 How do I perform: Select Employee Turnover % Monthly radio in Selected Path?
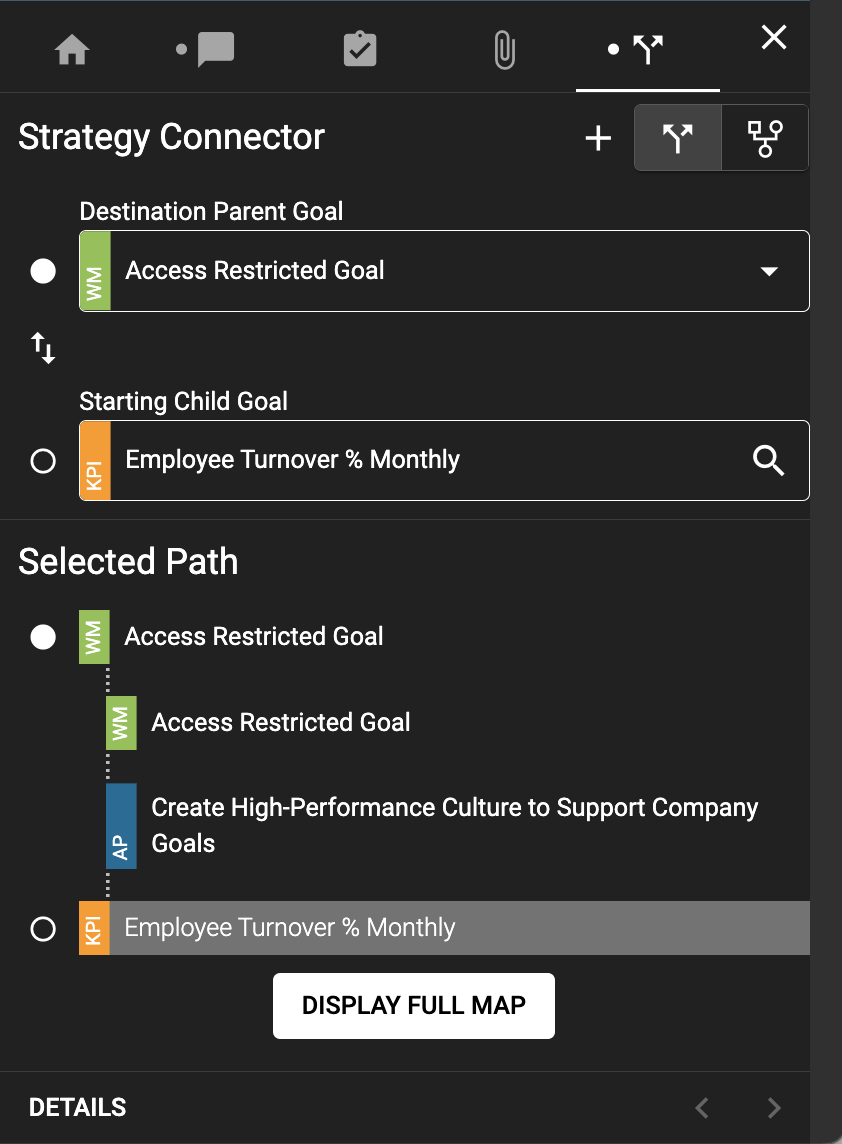(42, 928)
